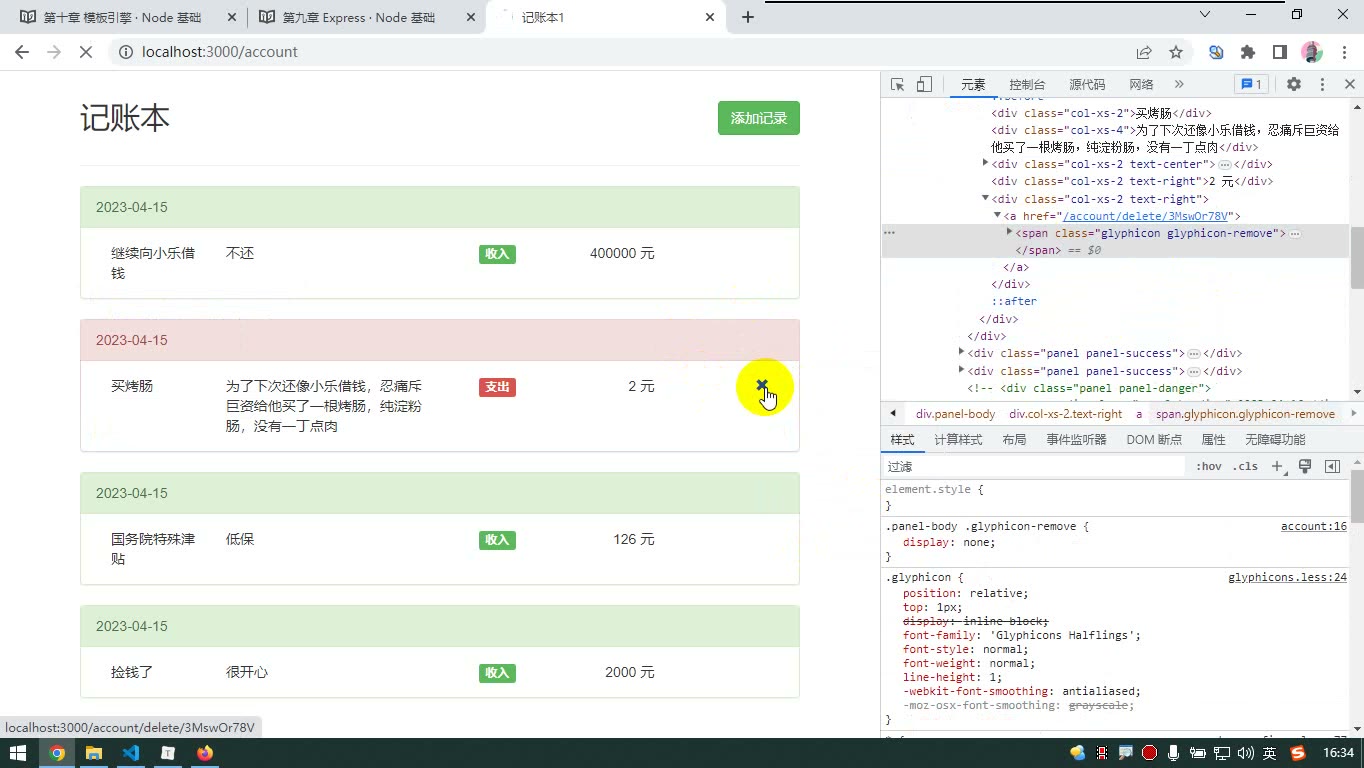Open the Chrome extensions puzzle icon
The width and height of the screenshot is (1364, 768).
click(x=1248, y=52)
